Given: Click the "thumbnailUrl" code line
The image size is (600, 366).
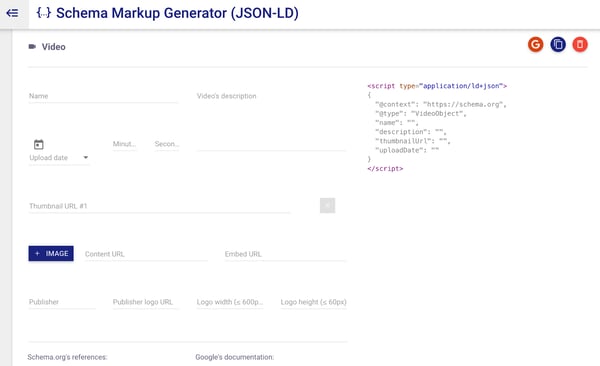Looking at the screenshot, I should pyautogui.click(x=413, y=141).
